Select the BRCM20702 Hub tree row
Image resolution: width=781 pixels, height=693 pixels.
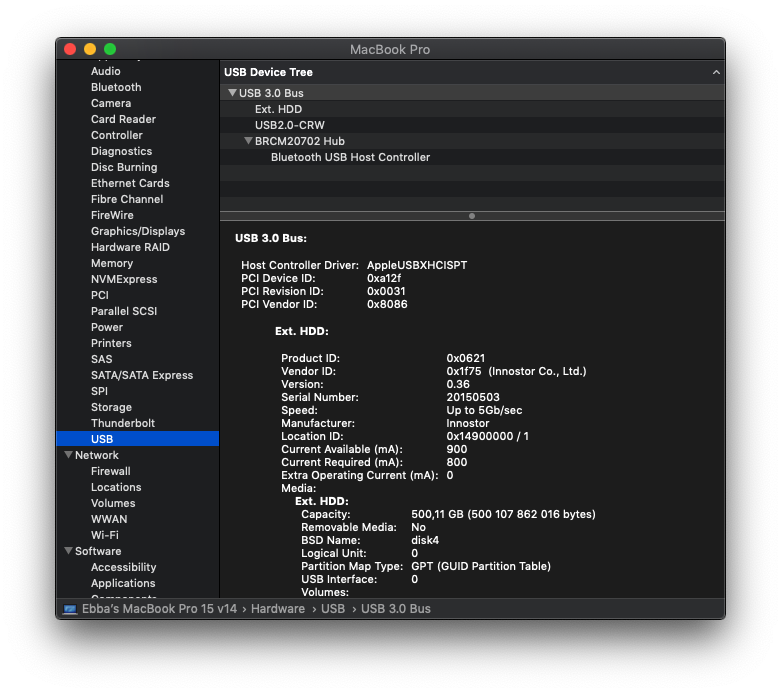(x=472, y=141)
